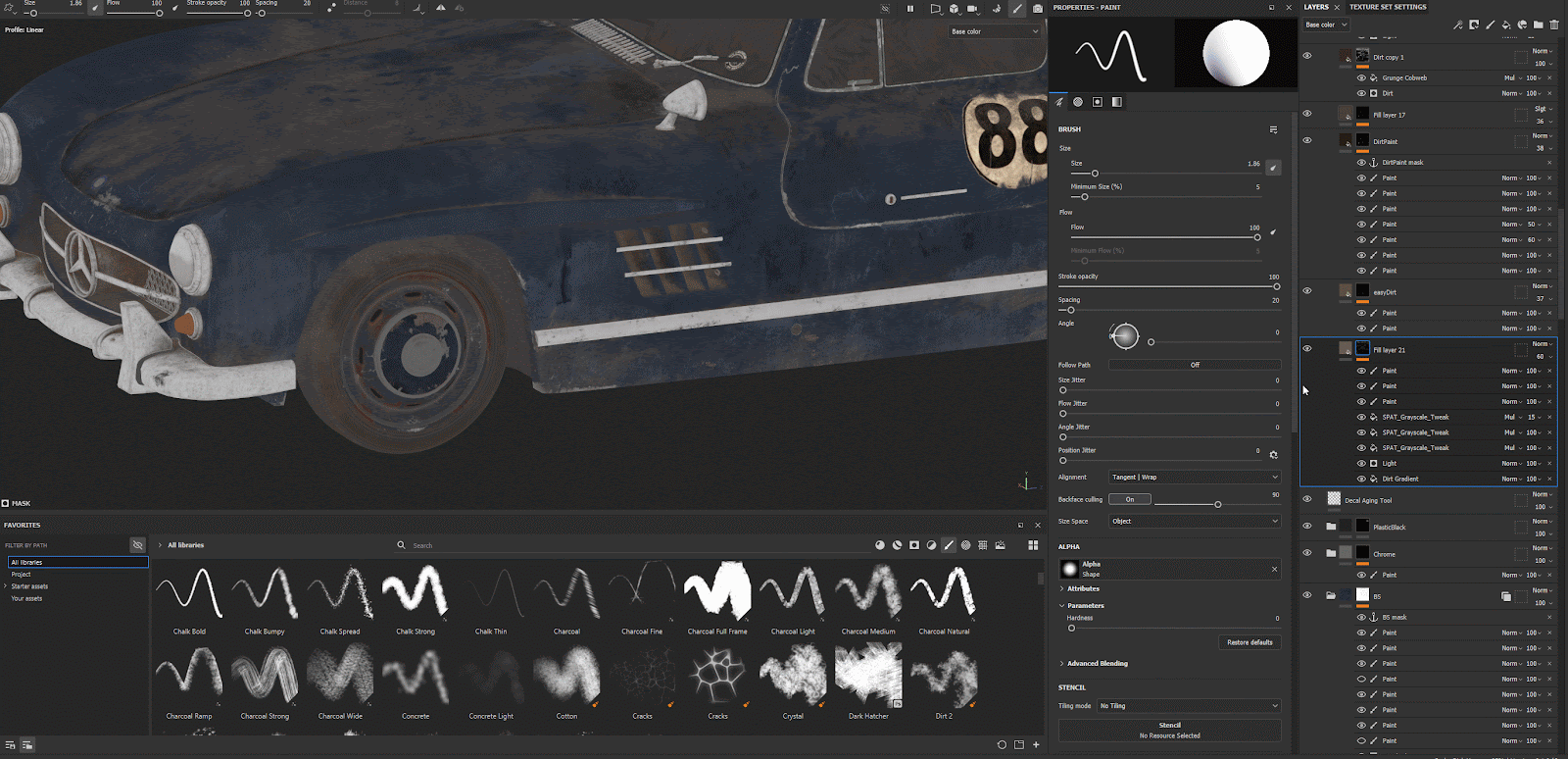
Task: Select Starter assets in the path filter
Action: [x=29, y=586]
